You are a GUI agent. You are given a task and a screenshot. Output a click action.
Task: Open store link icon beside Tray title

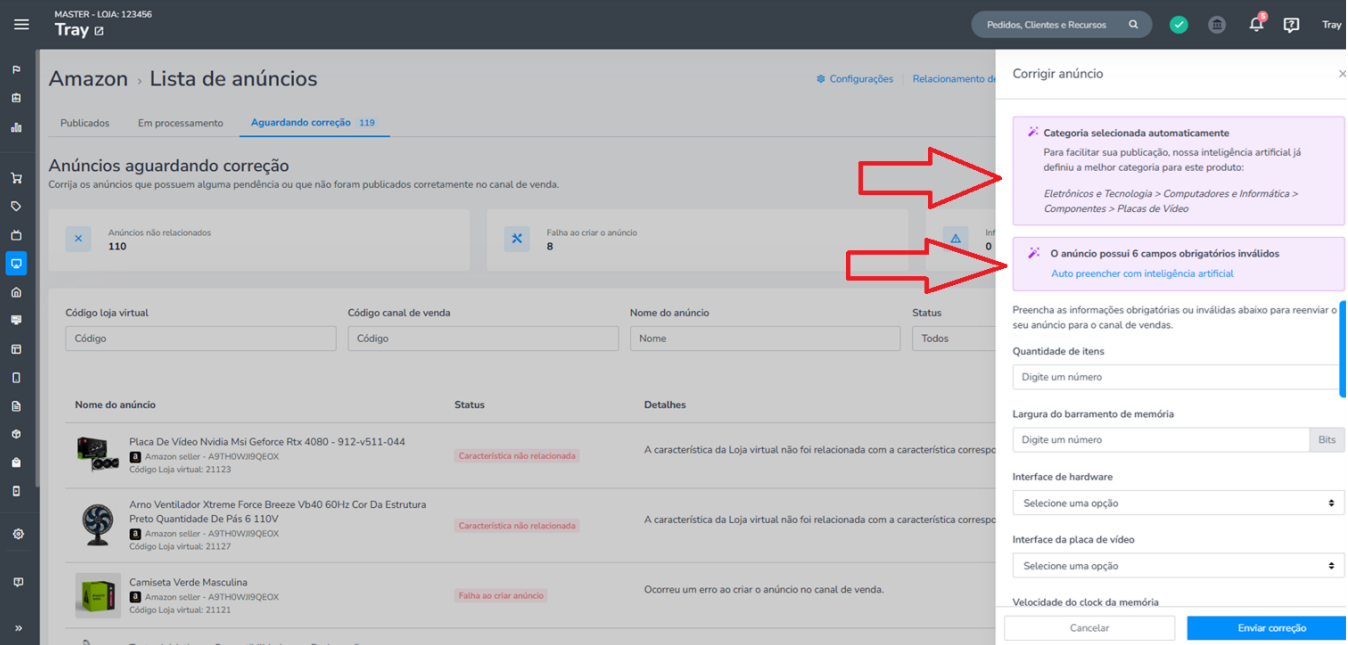tap(98, 31)
